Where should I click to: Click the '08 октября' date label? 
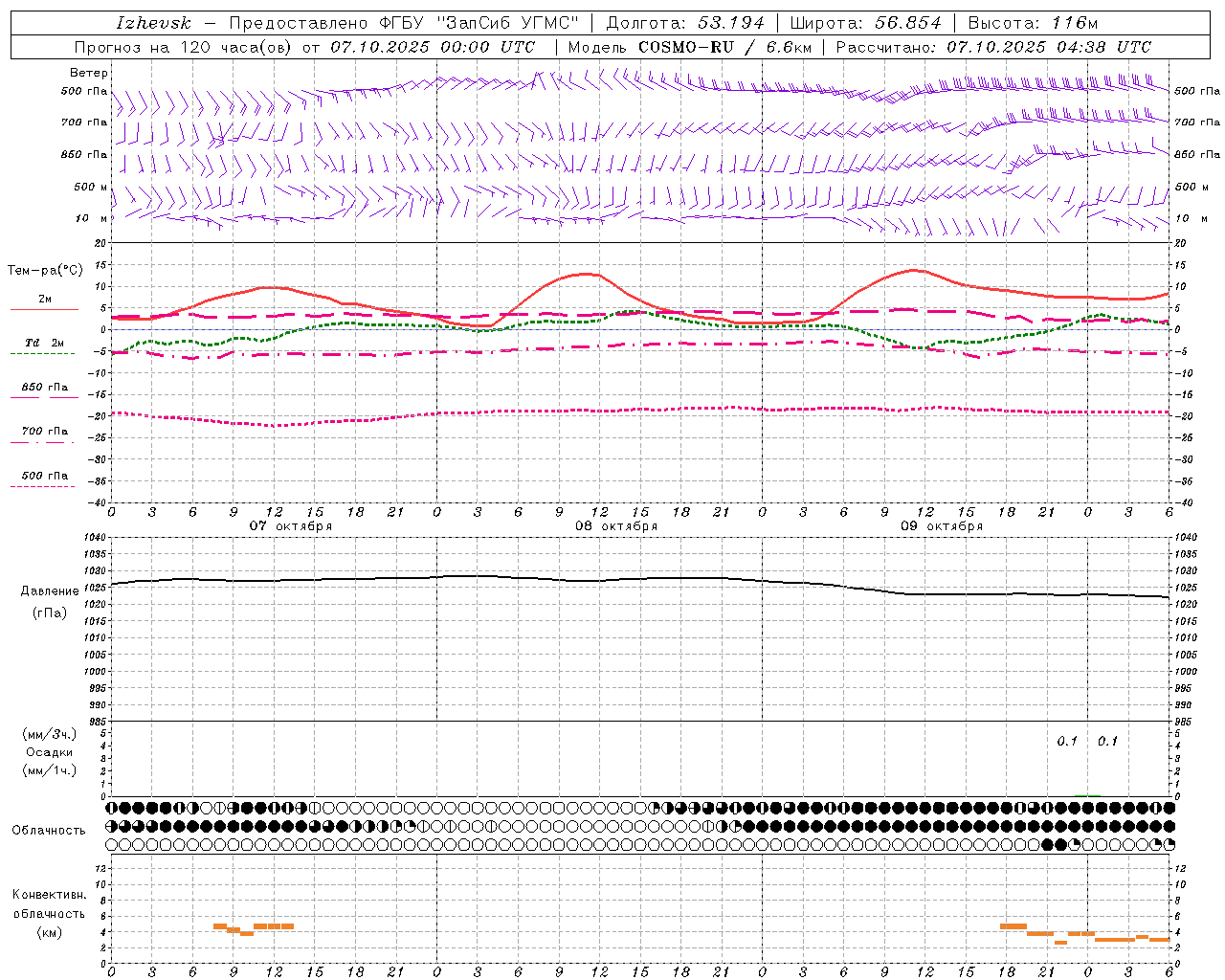(616, 526)
